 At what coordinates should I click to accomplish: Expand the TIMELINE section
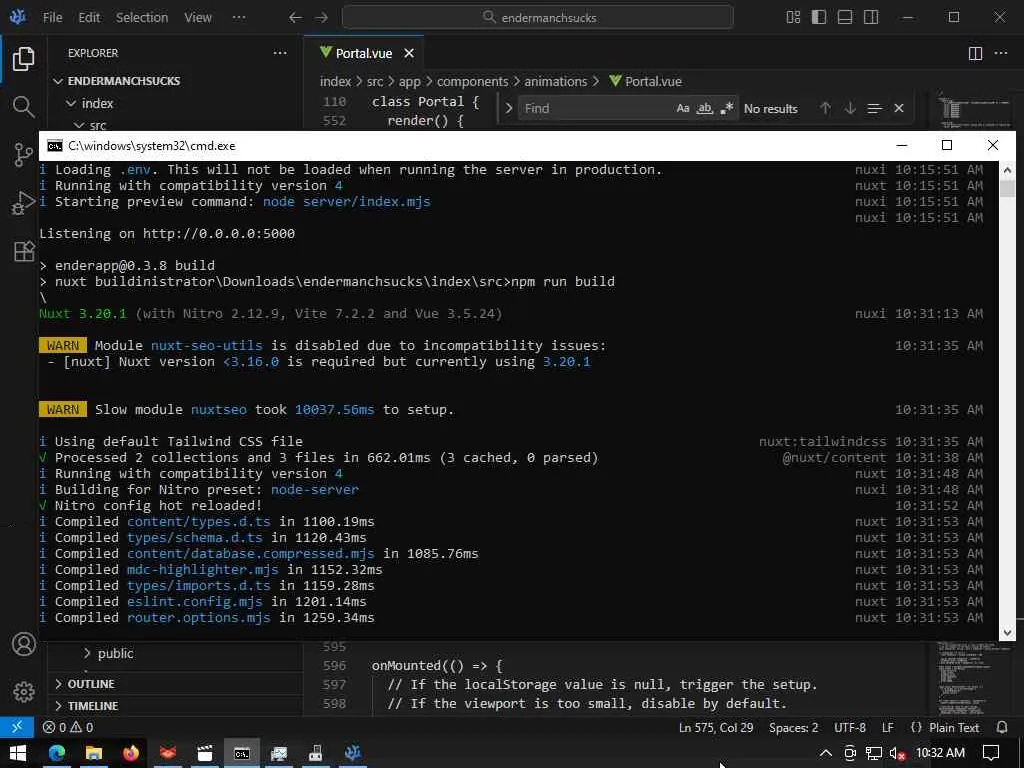pos(93,706)
